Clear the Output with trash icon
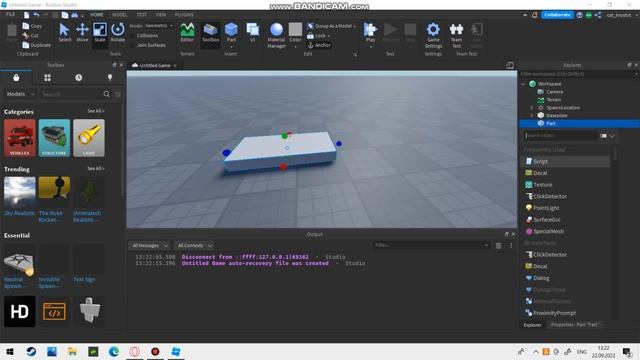Viewport: 640px width, 360px height. coord(498,245)
